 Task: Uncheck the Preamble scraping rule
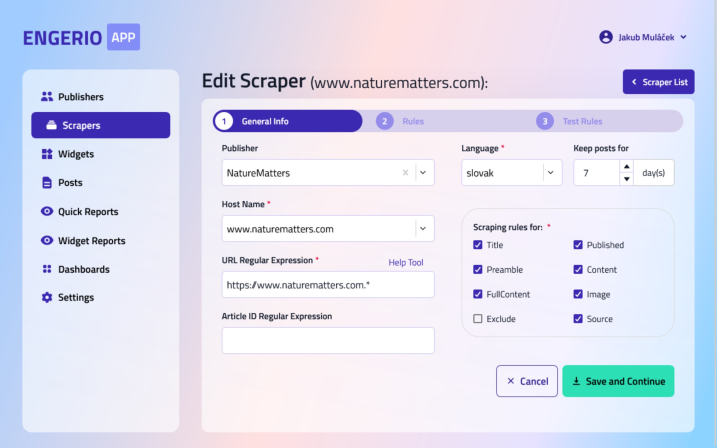[477, 270]
